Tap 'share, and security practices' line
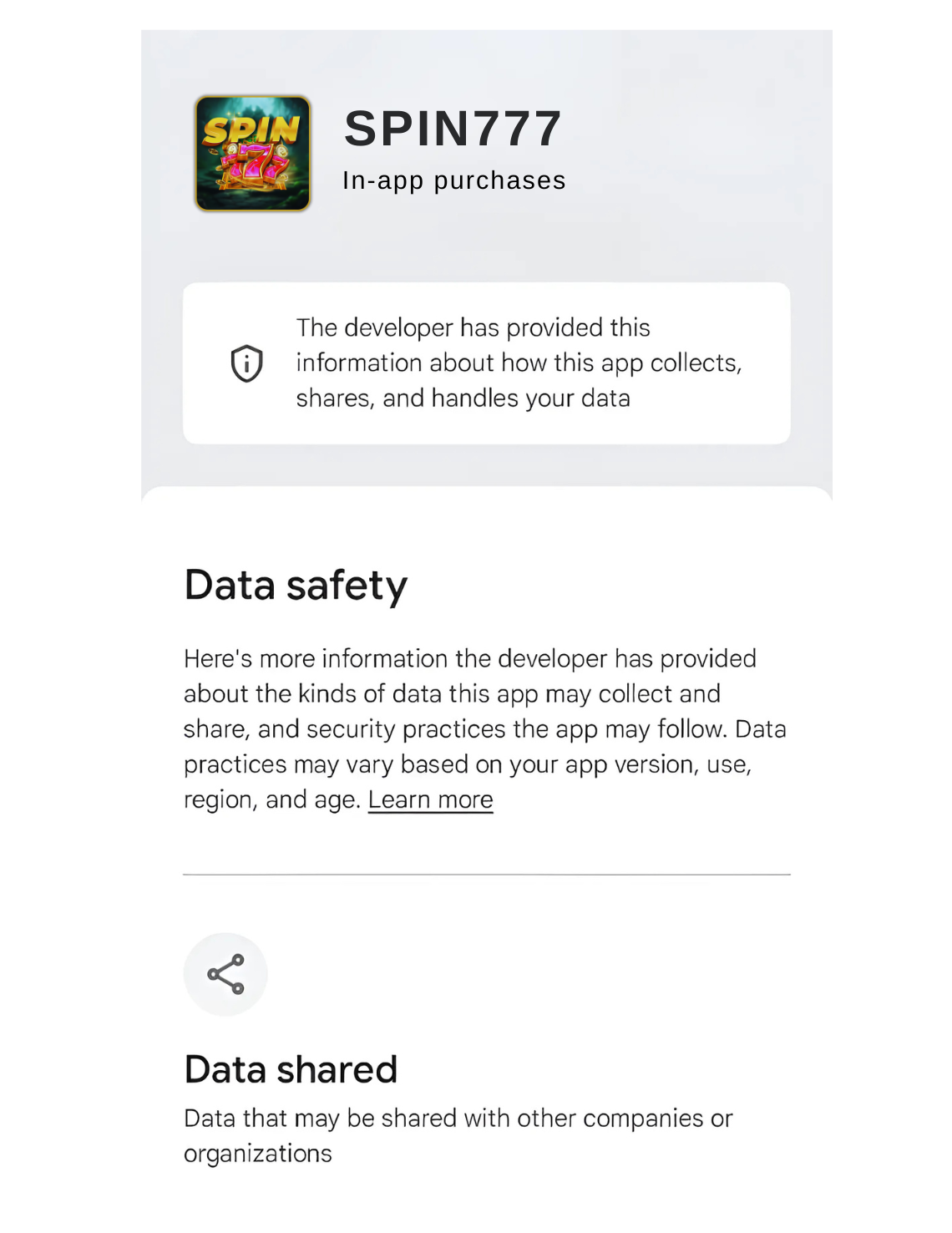The image size is (952, 1233). pyautogui.click(x=484, y=729)
